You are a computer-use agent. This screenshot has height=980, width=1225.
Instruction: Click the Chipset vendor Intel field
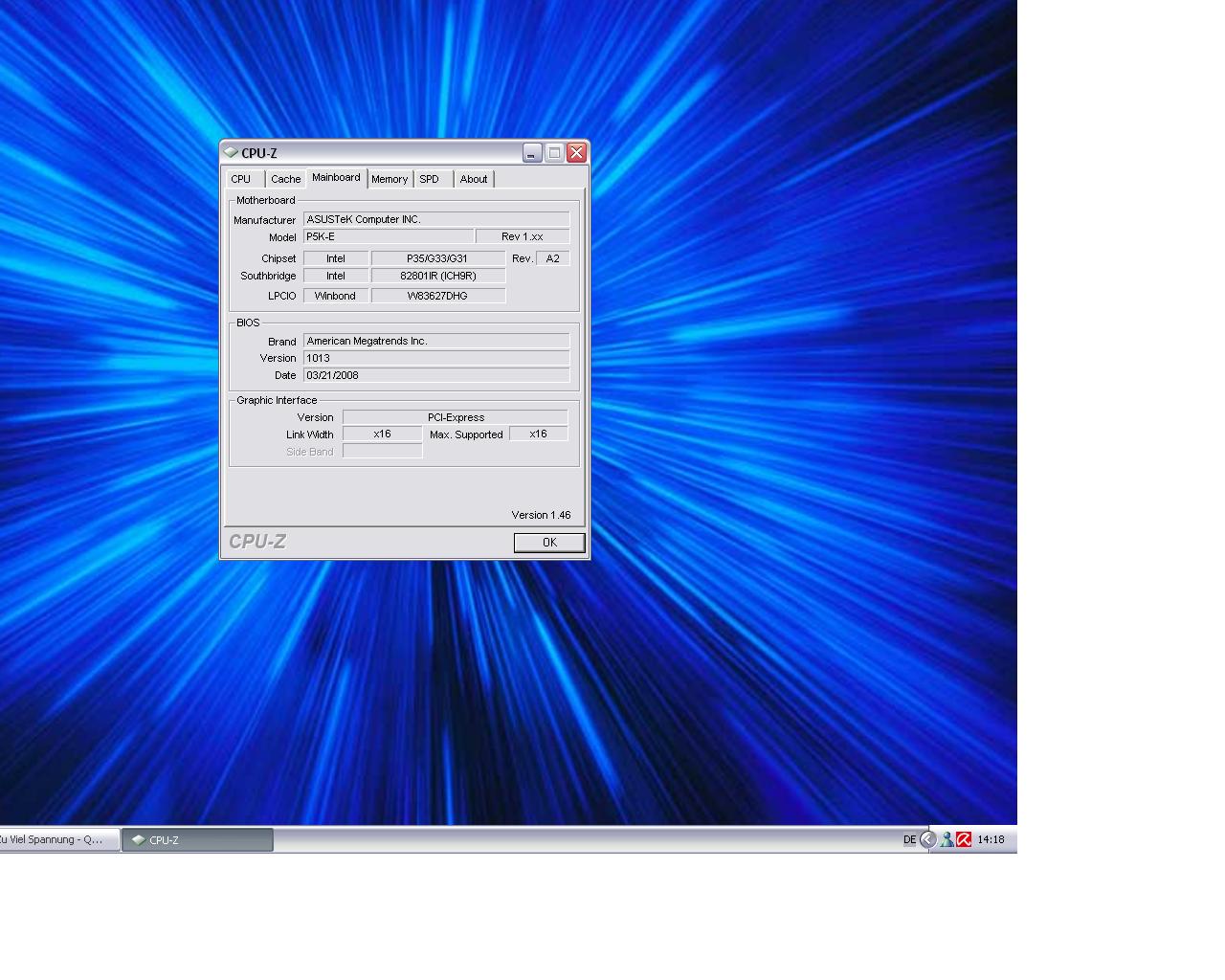(x=336, y=258)
